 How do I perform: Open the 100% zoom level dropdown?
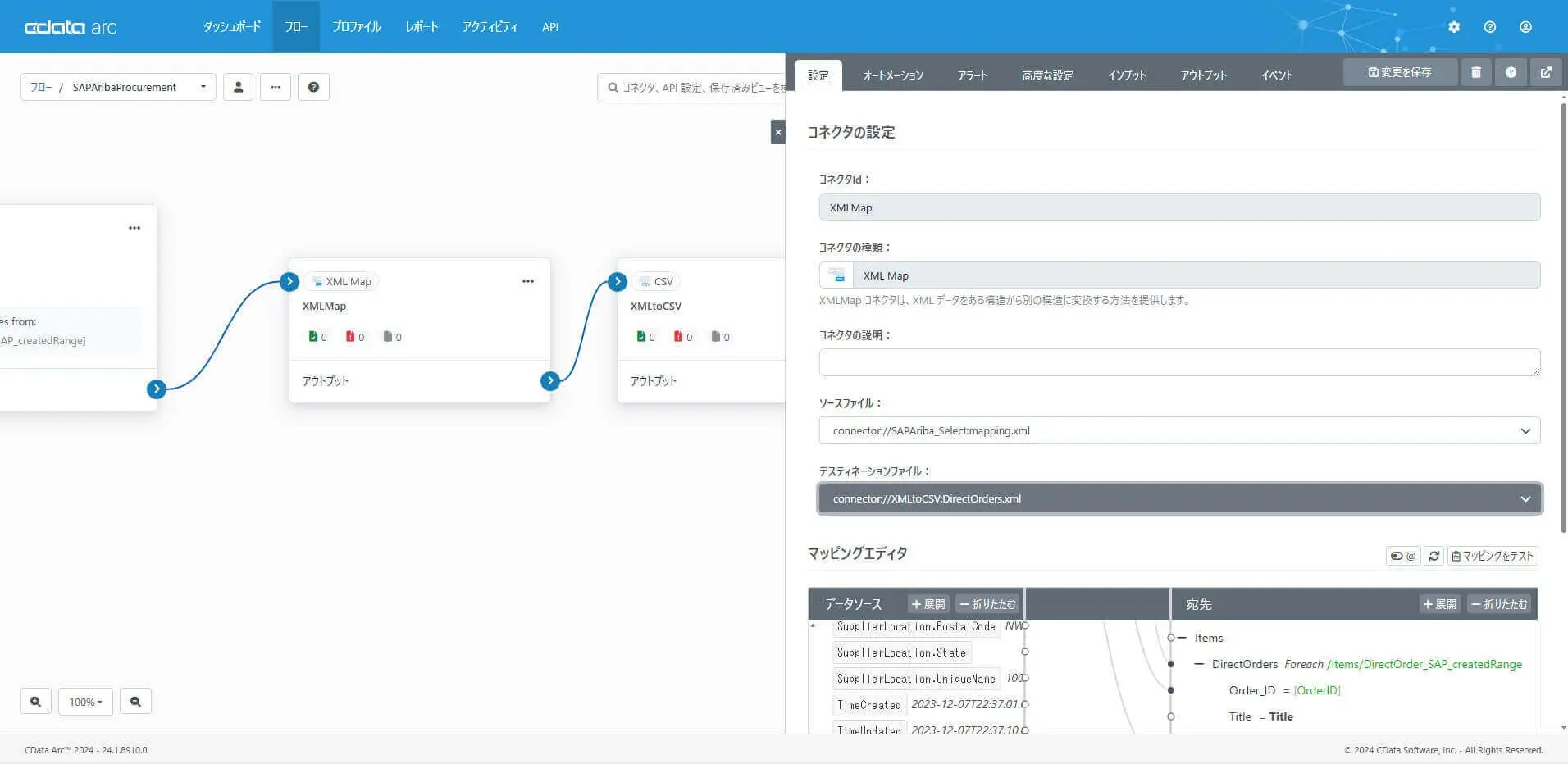tap(85, 702)
